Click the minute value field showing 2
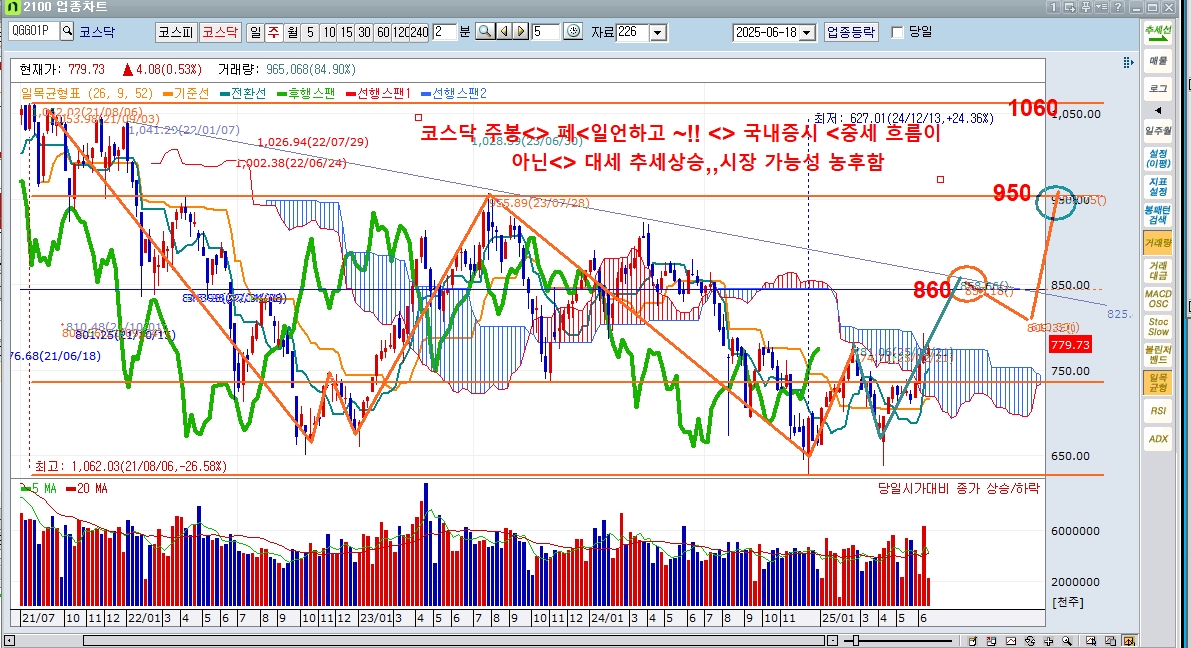 tap(444, 32)
